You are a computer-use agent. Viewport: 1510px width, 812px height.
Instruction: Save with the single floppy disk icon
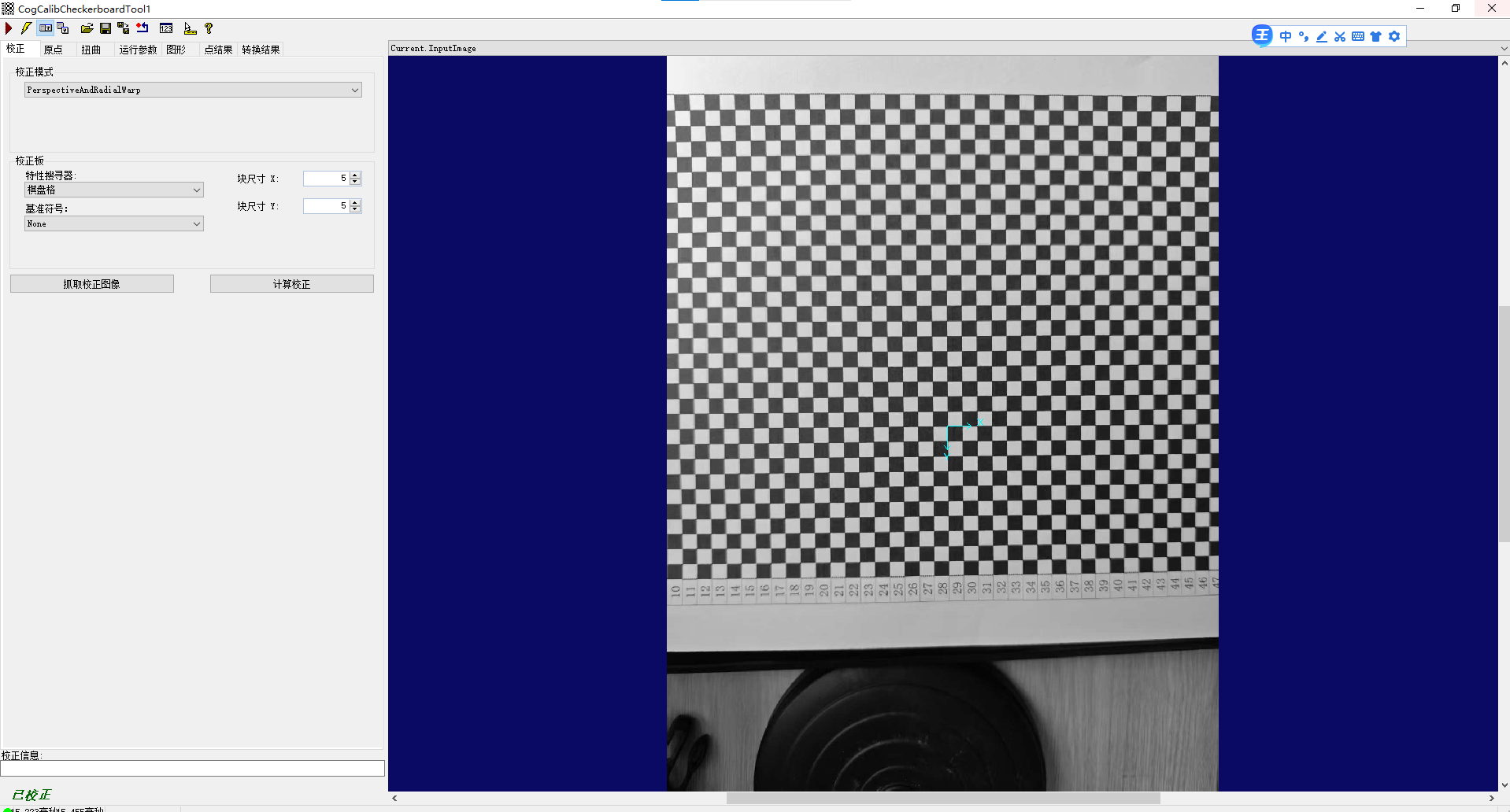point(105,28)
